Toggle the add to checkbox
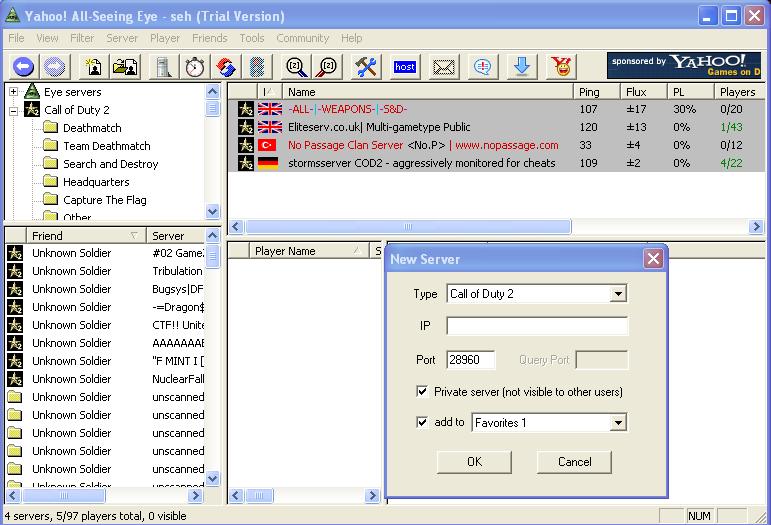The width and height of the screenshot is (771, 525). [x=422, y=422]
